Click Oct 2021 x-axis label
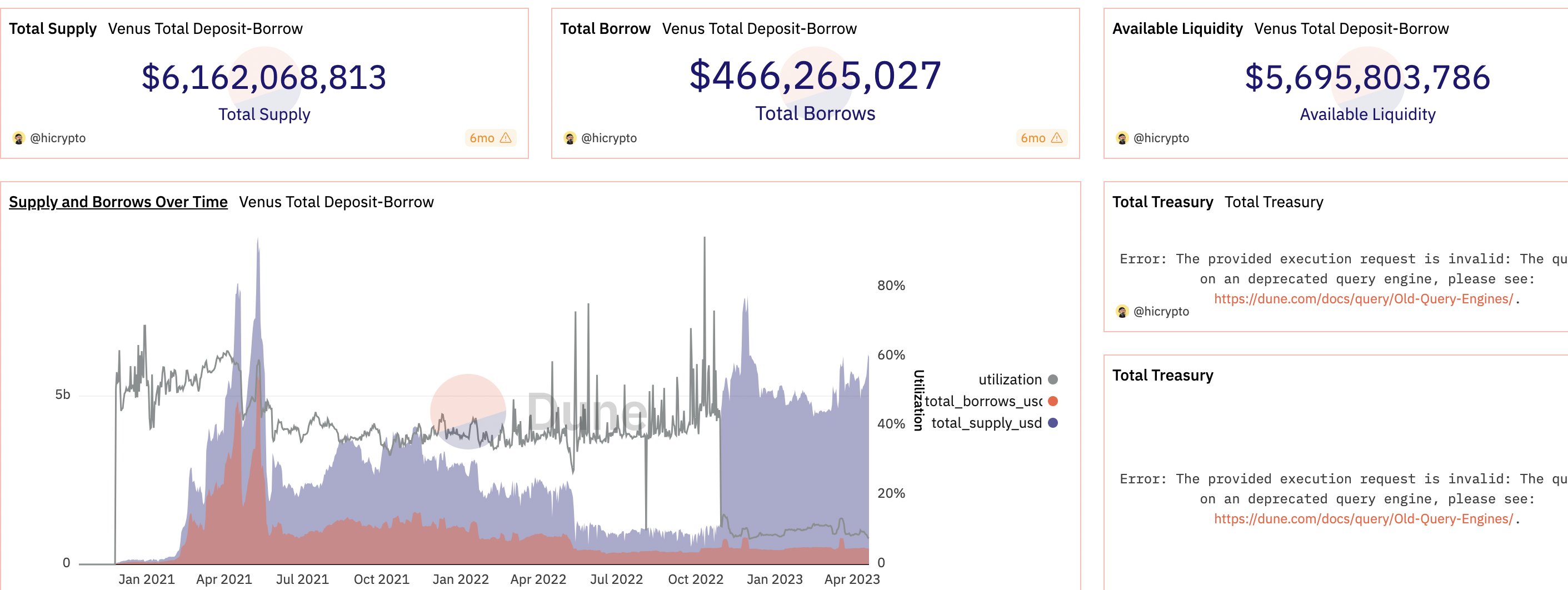Viewport: 1568px width, 590px height. [x=382, y=579]
